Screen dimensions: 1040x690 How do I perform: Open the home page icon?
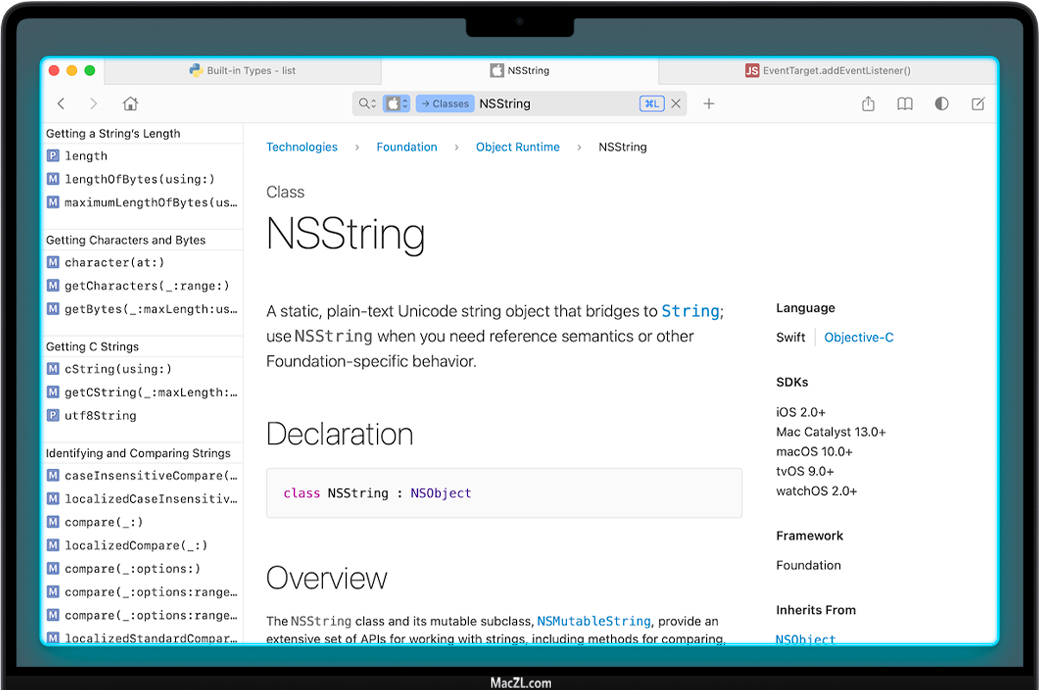click(130, 104)
